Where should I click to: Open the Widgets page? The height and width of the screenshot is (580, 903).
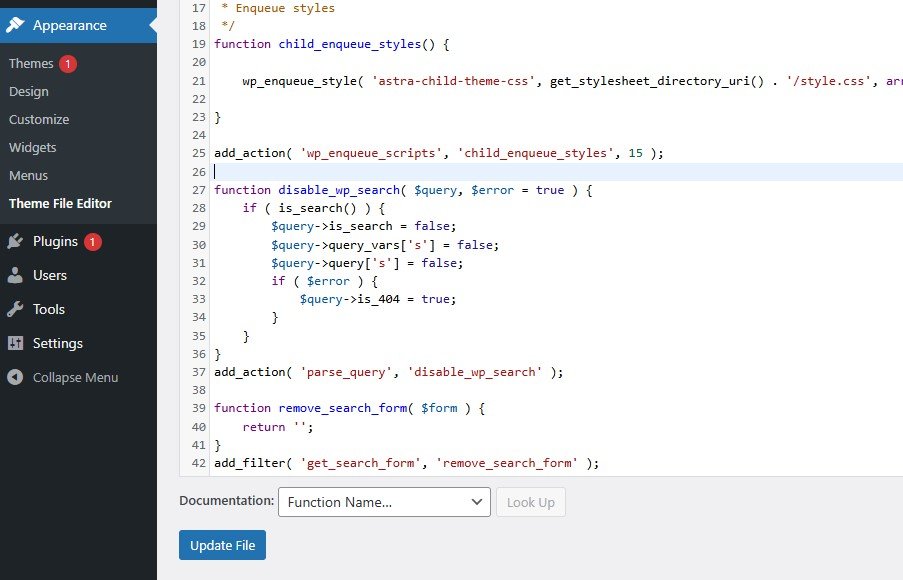[x=32, y=147]
